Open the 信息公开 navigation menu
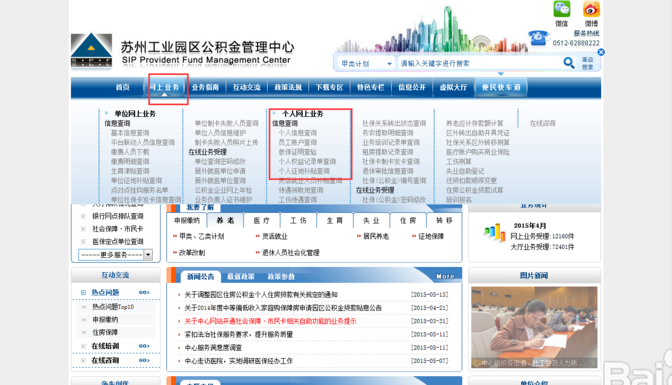Screen dimensions: 672x385 click(412, 87)
